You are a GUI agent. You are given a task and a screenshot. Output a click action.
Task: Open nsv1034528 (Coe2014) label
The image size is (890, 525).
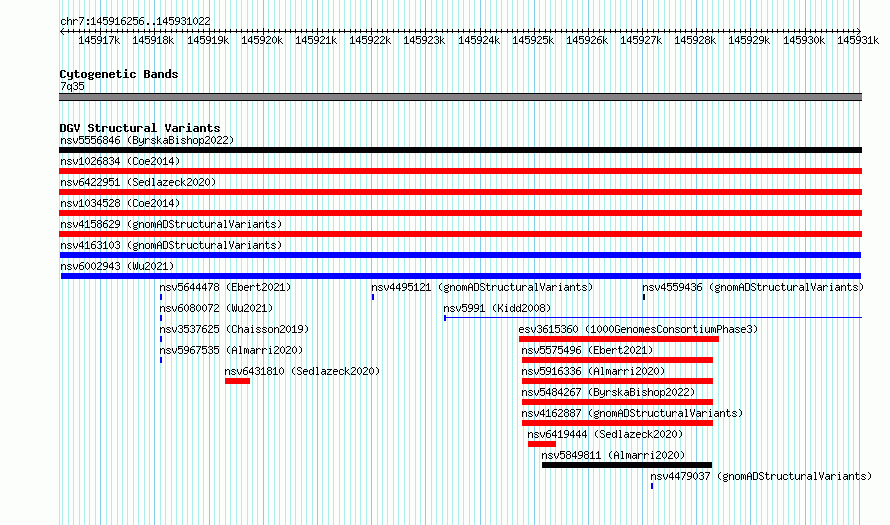(120, 203)
